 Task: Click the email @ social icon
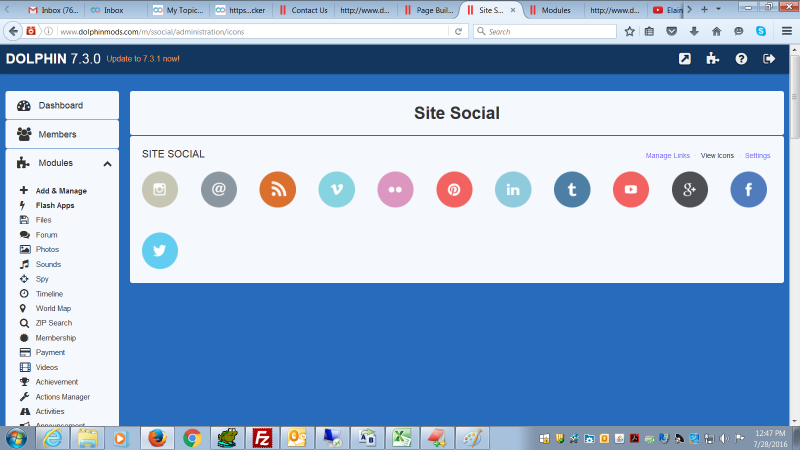click(219, 189)
